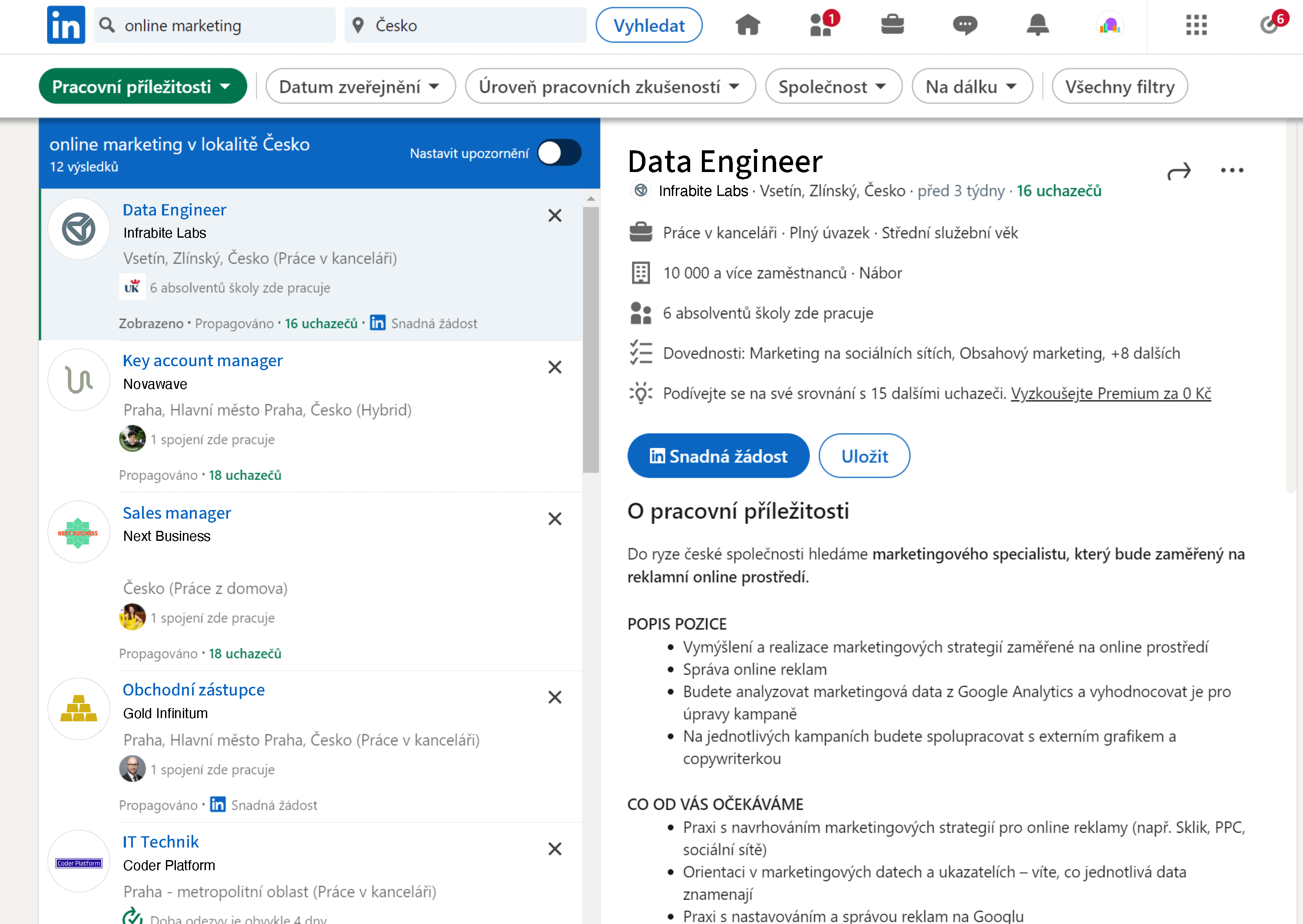Screen dimensions: 1303x924
Task: Go to the Home feed icon
Action: point(747,25)
